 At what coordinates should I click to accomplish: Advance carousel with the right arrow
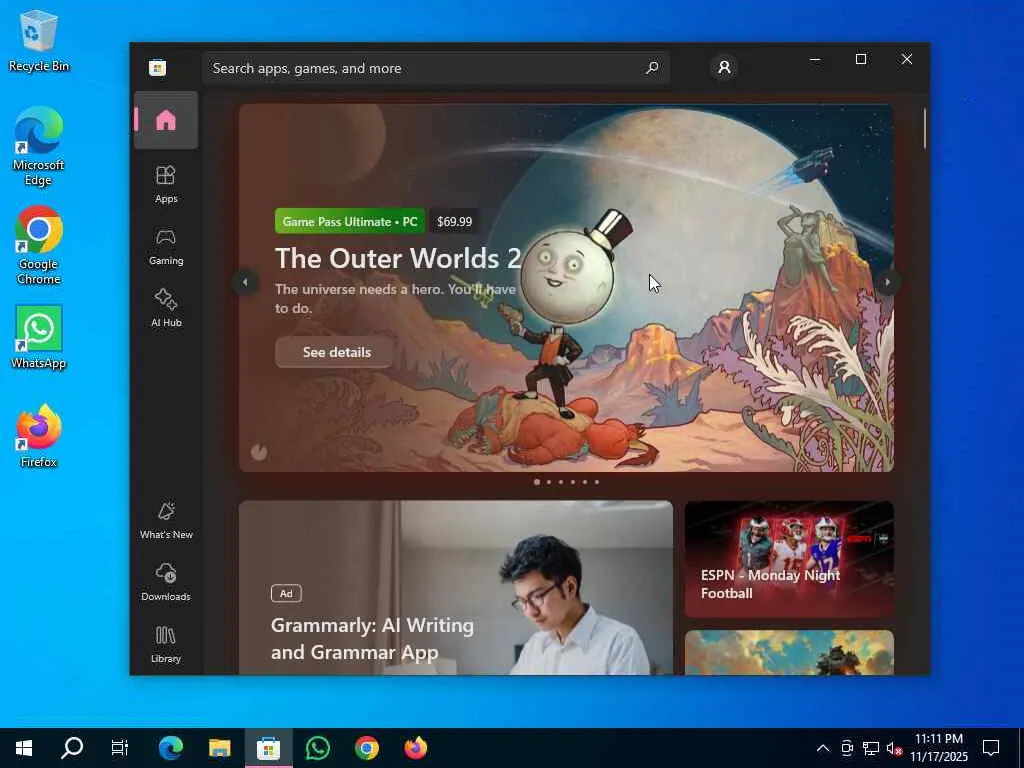887,282
